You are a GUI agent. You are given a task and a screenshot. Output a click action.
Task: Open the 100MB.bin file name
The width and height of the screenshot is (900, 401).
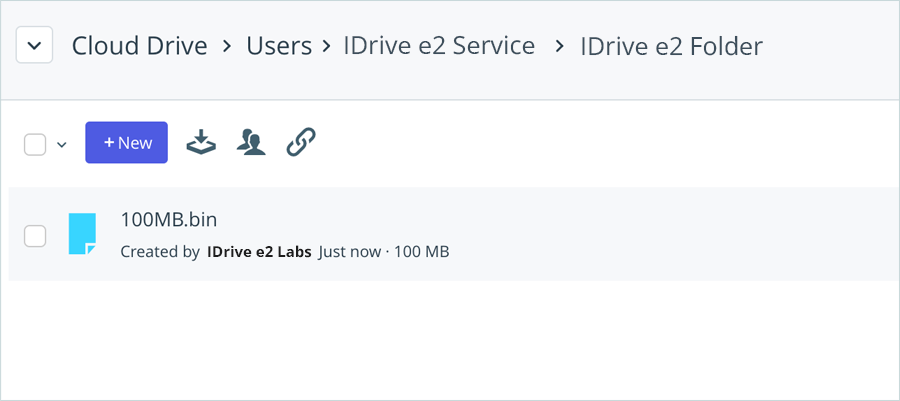pyautogui.click(x=168, y=219)
